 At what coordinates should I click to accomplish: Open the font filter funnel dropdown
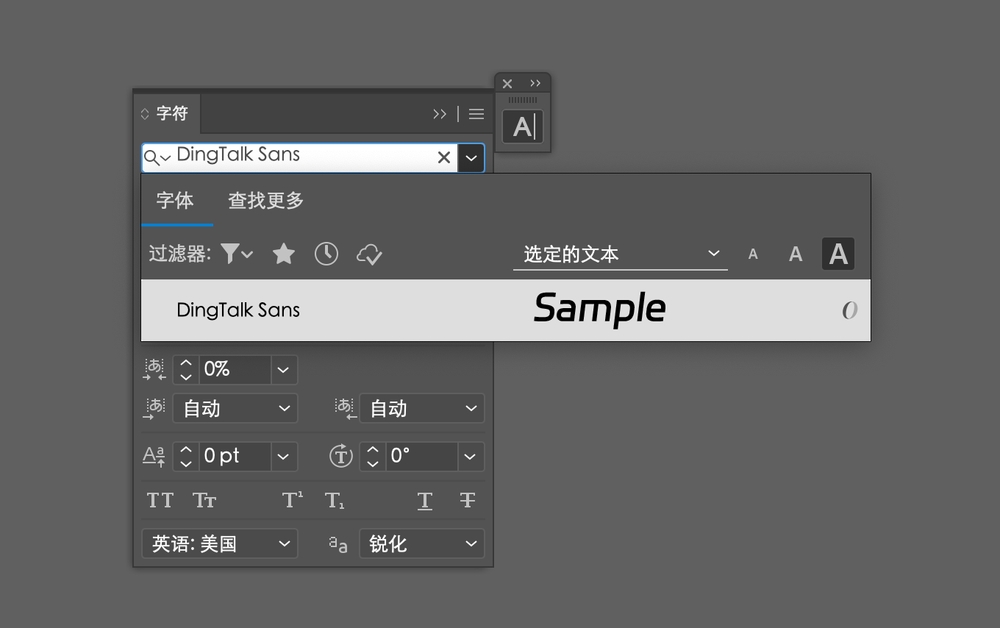click(236, 254)
